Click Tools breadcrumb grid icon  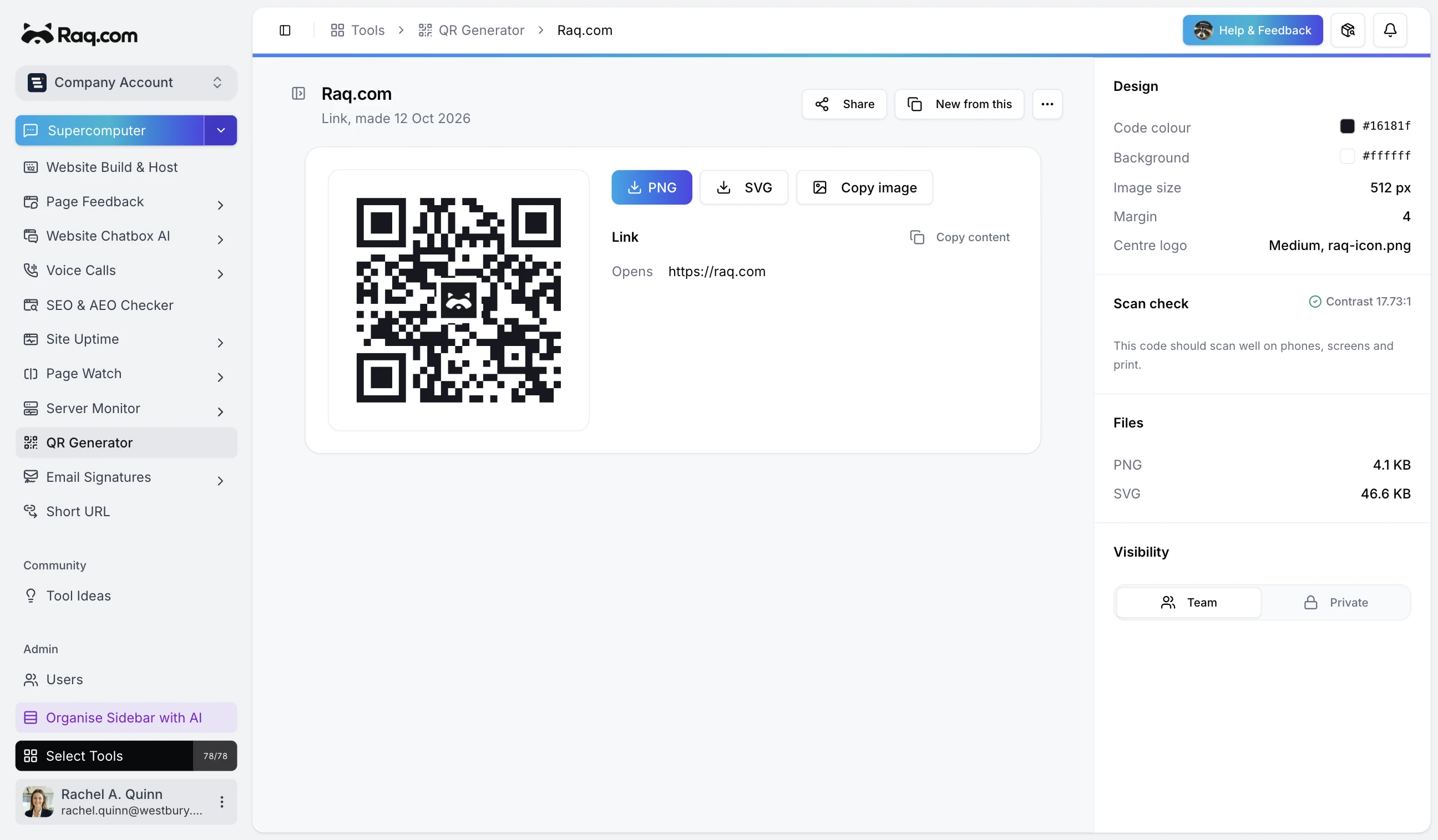coord(337,30)
